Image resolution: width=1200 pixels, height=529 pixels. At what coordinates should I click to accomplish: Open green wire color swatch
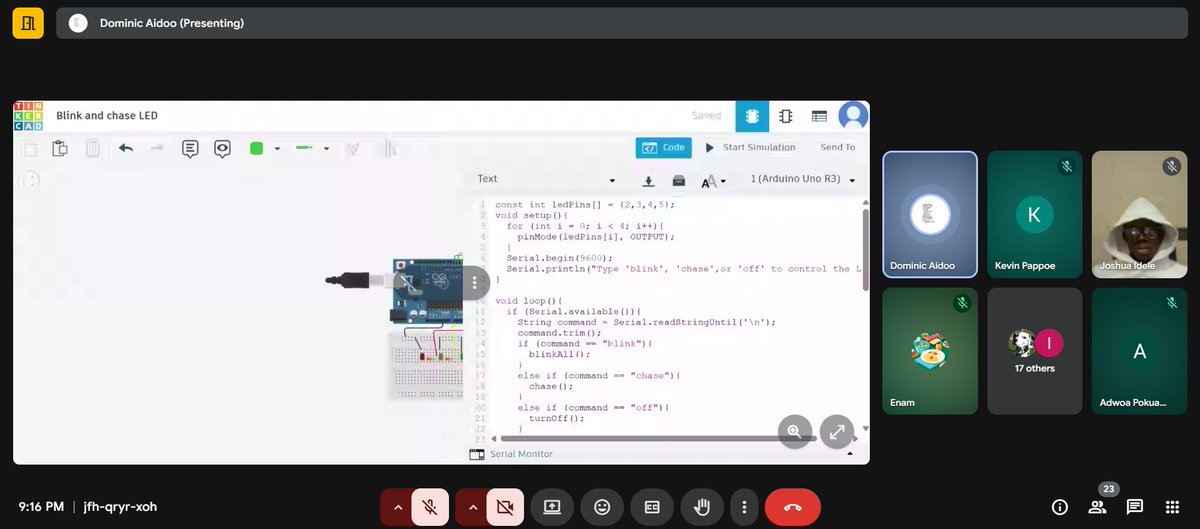point(257,148)
